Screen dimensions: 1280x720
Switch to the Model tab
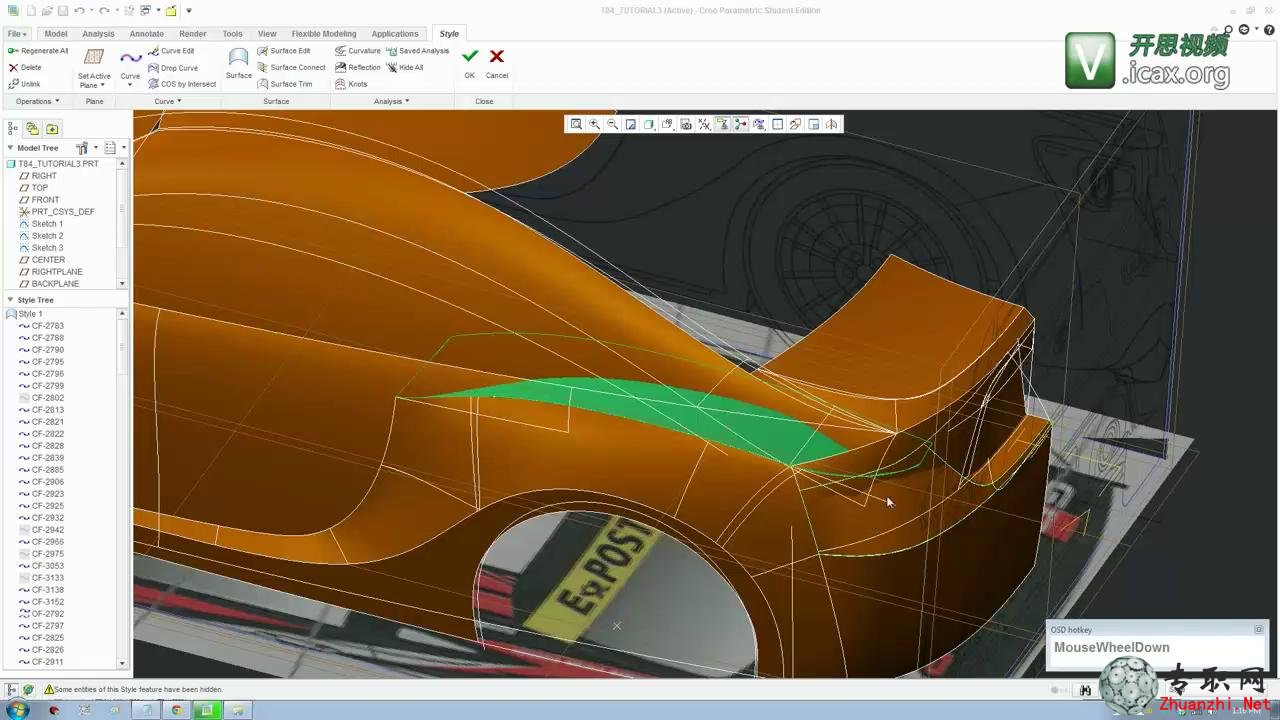56,34
